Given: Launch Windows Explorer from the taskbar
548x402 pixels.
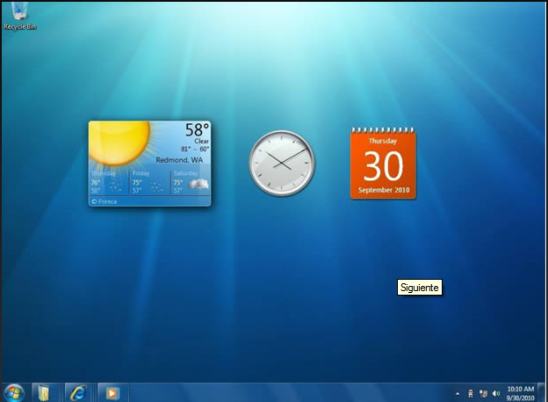Looking at the screenshot, I should tap(44, 393).
